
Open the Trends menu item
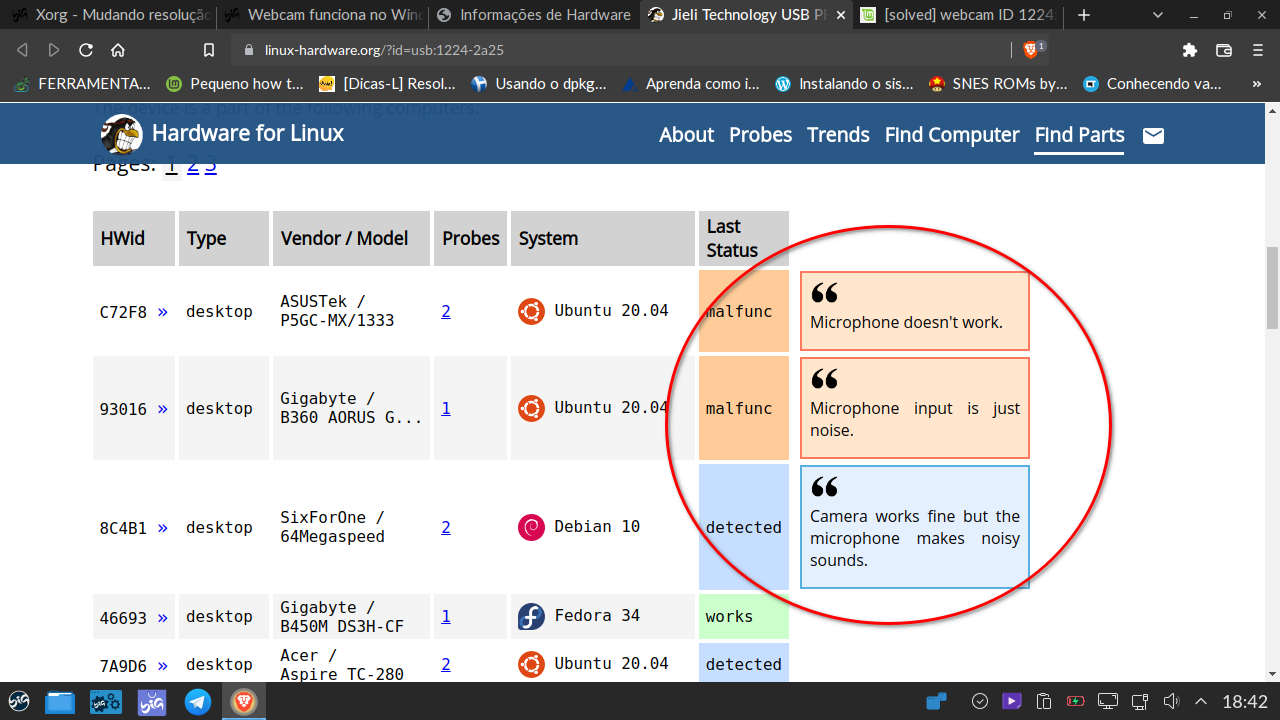[x=838, y=135]
